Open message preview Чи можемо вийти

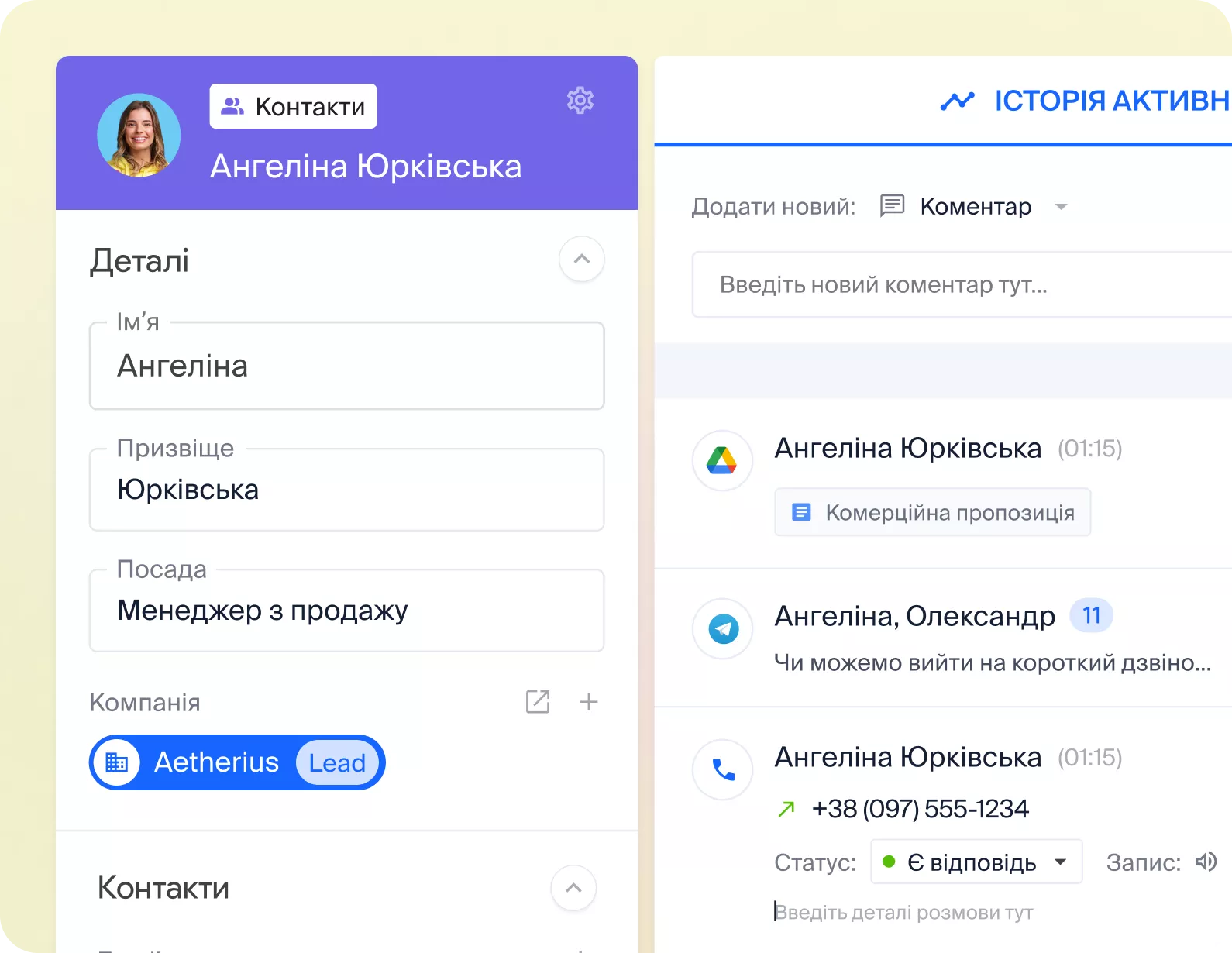(992, 663)
